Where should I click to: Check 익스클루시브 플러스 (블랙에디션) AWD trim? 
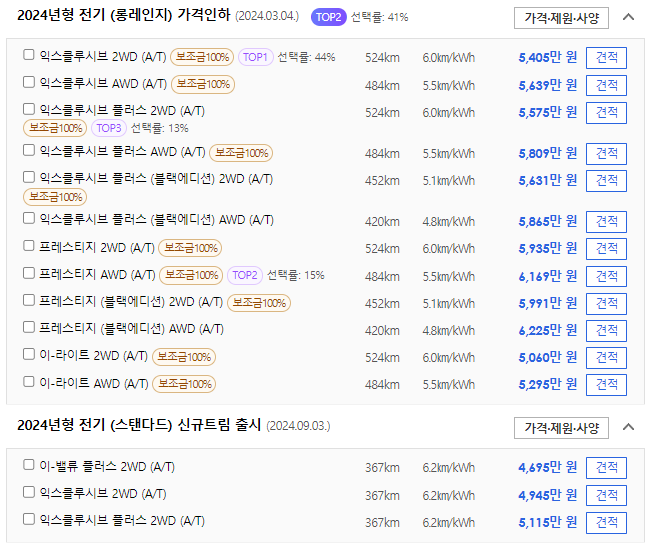pyautogui.click(x=28, y=218)
